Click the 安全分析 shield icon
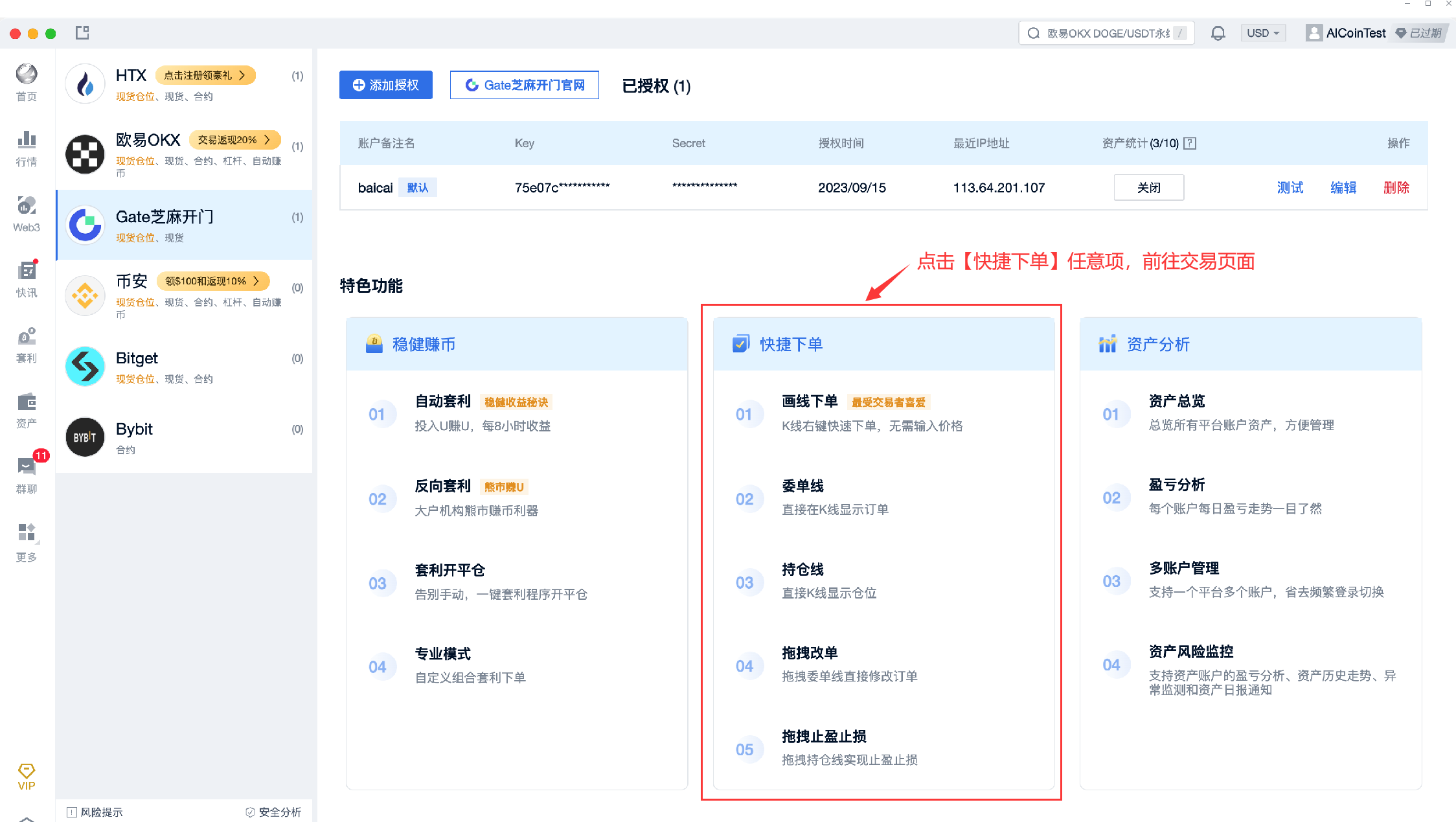Image resolution: width=1456 pixels, height=822 pixels. 250,812
